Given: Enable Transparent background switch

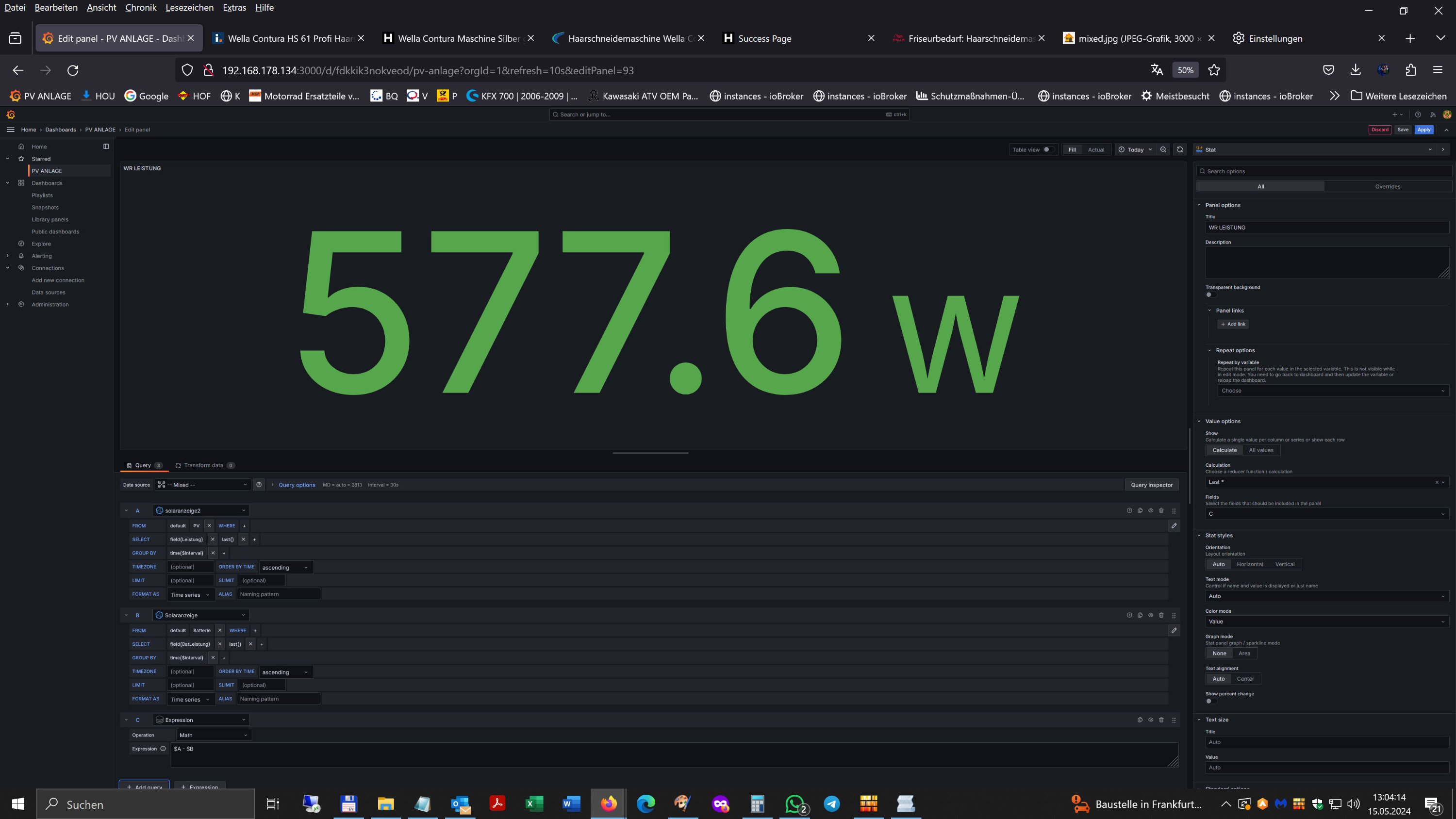Looking at the screenshot, I should pos(1210,295).
